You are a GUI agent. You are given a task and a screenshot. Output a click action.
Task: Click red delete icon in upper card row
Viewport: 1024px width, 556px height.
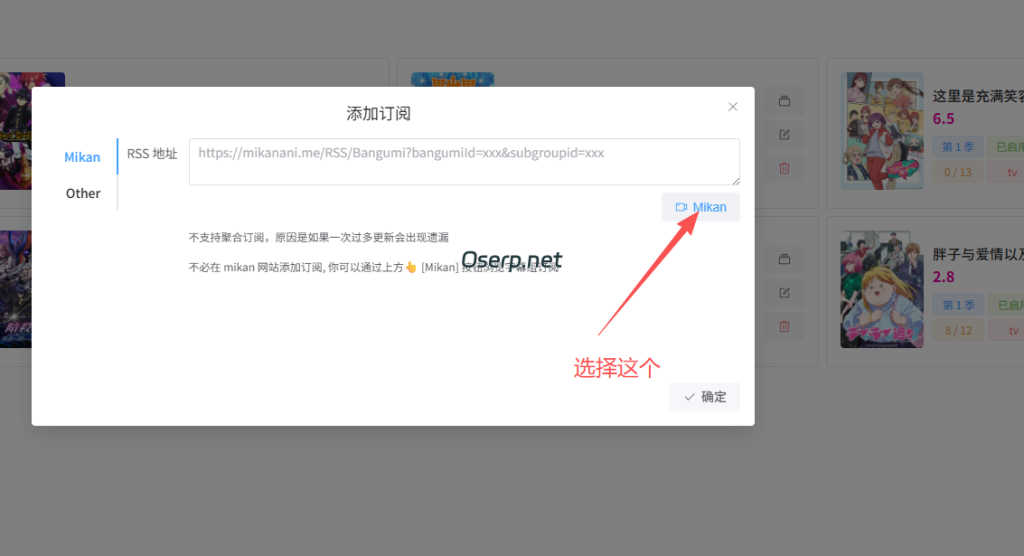[x=784, y=169]
